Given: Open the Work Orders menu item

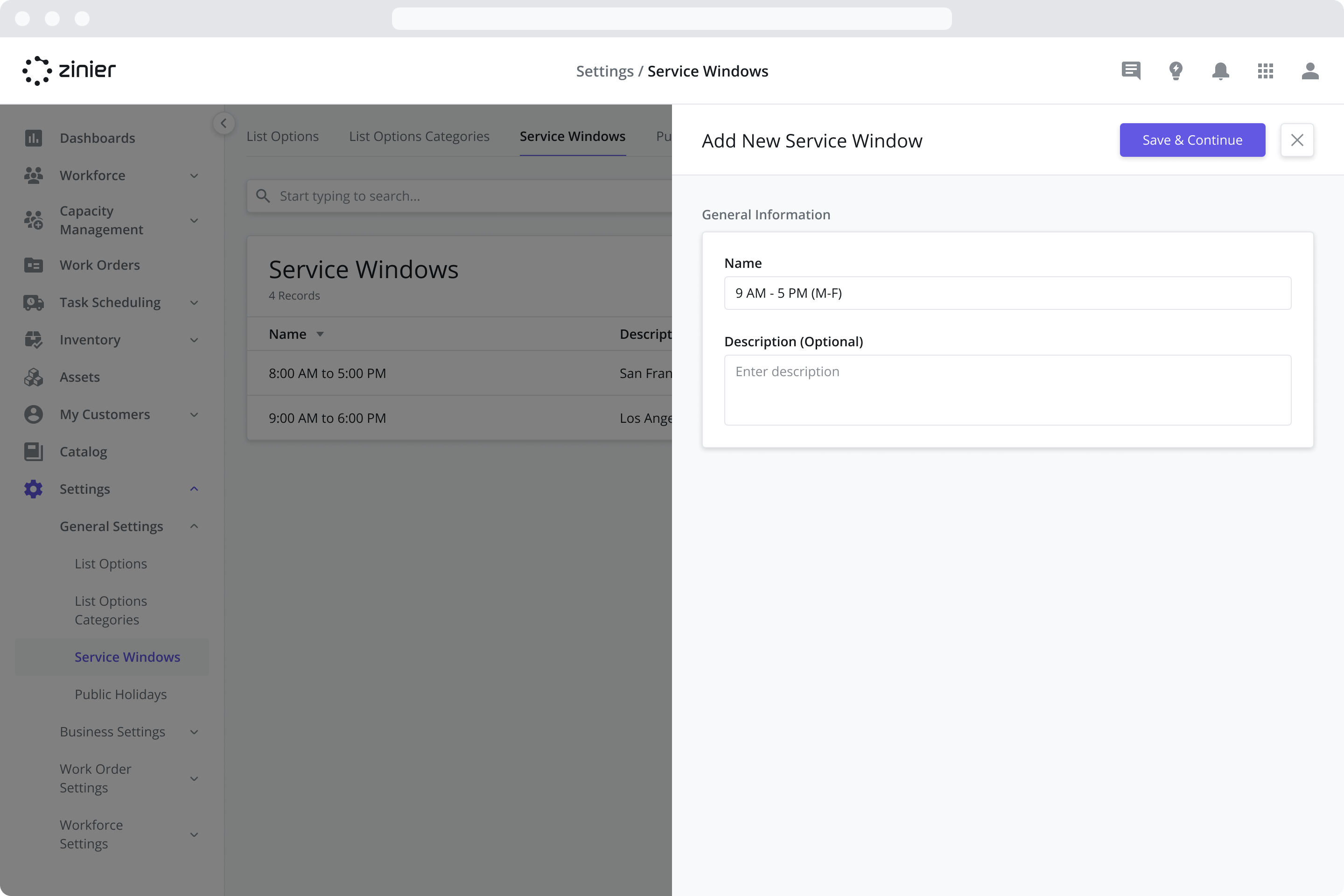Looking at the screenshot, I should (99, 265).
